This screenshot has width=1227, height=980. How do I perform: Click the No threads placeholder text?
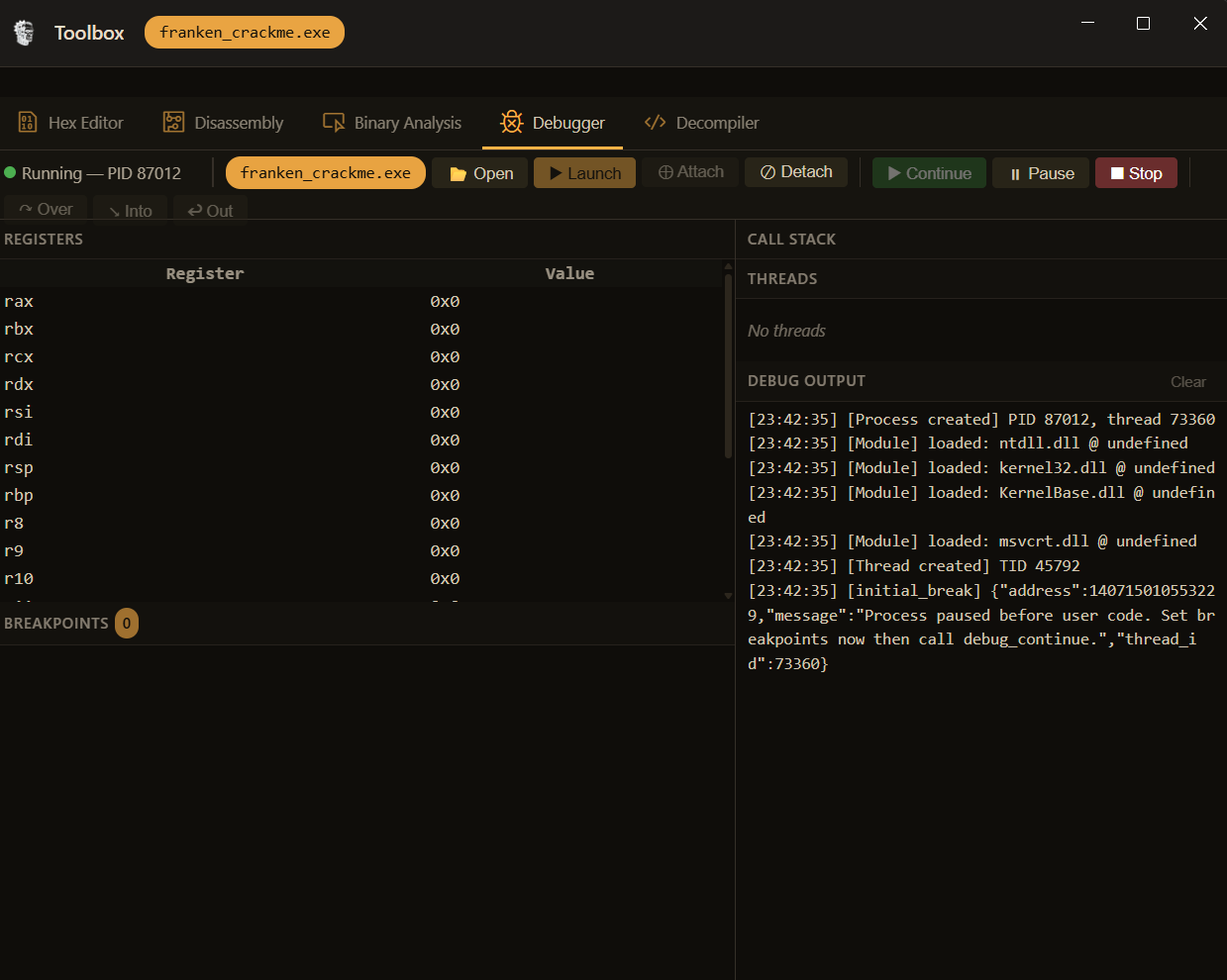pos(786,331)
